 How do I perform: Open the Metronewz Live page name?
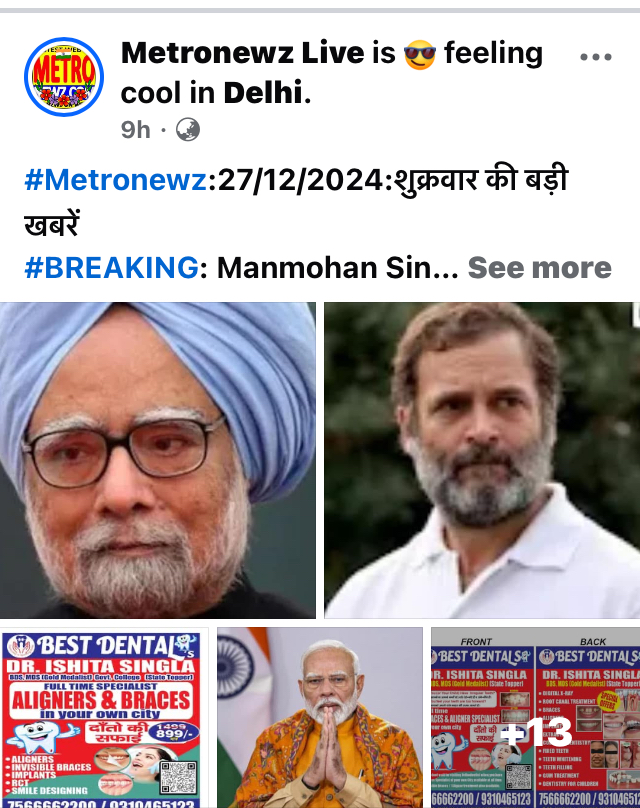click(x=243, y=53)
